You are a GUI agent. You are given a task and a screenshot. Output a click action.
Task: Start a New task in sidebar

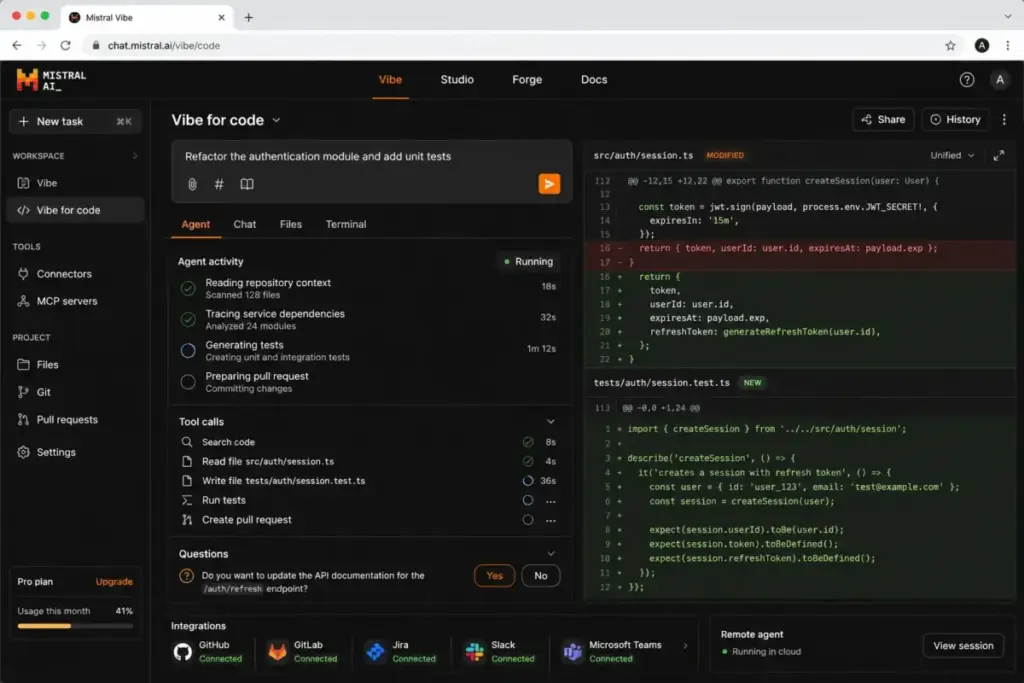pyautogui.click(x=75, y=121)
